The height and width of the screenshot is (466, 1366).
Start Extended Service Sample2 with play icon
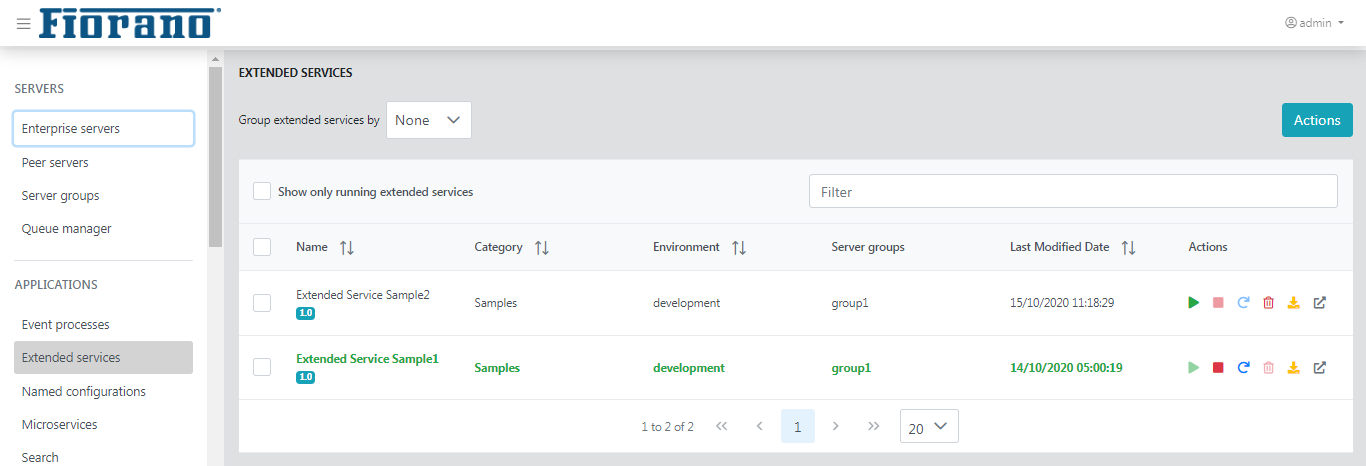point(1193,303)
